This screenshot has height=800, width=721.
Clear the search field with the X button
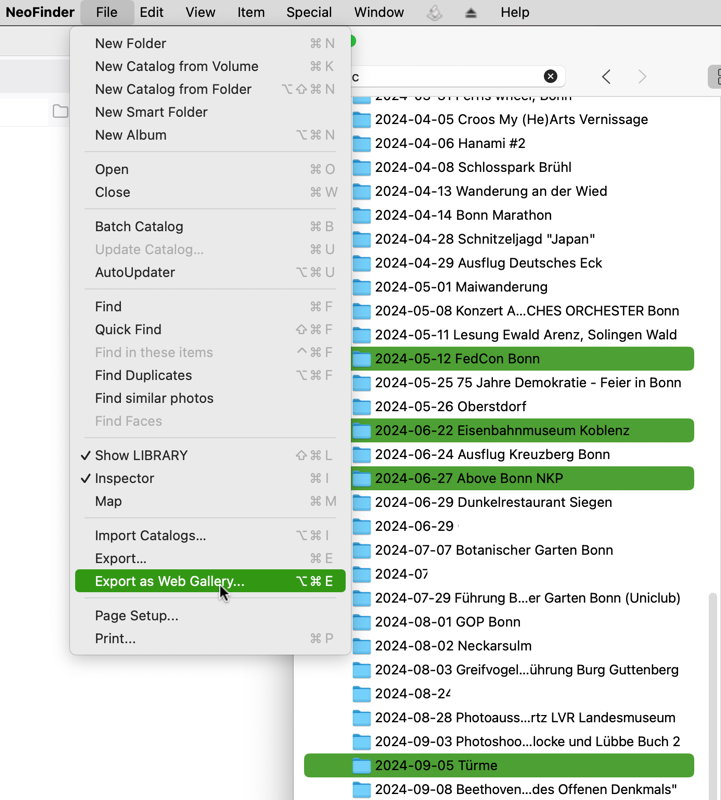550,77
